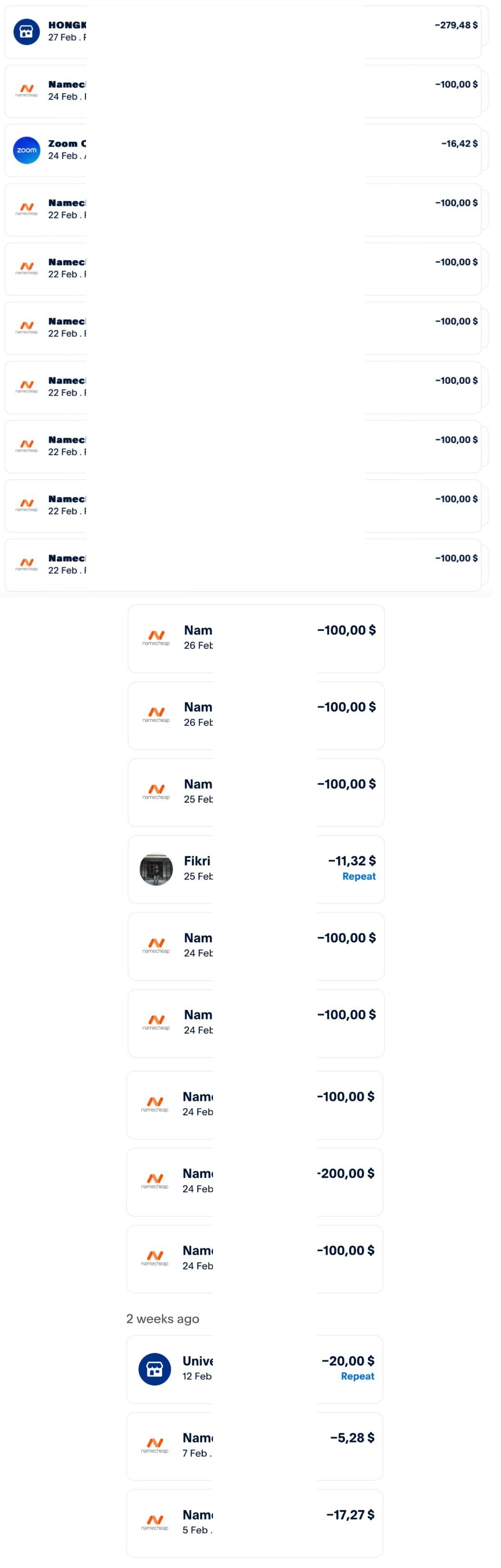Select the -279,48 $ amount

tap(456, 25)
